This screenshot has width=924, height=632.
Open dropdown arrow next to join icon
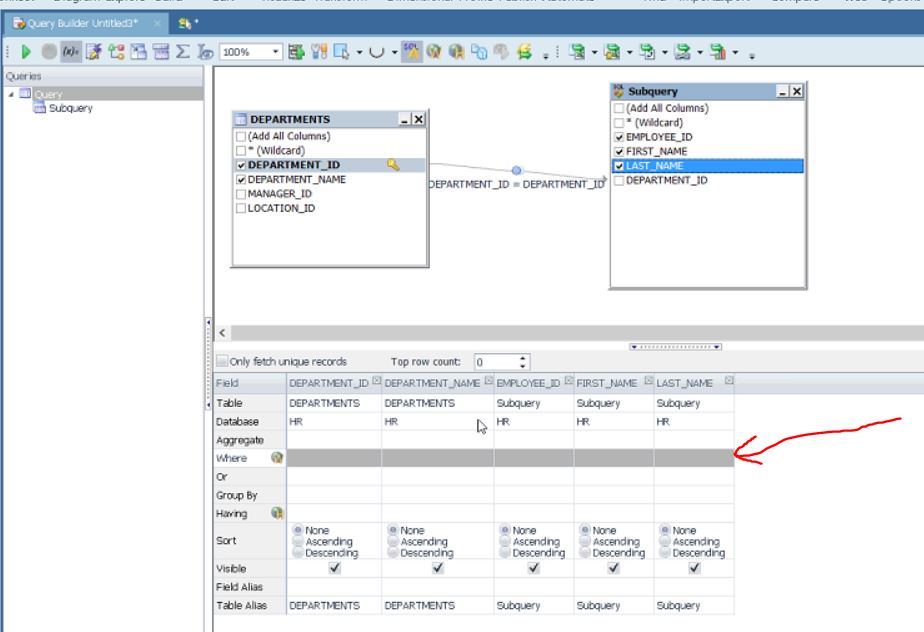pyautogui.click(x=394, y=52)
